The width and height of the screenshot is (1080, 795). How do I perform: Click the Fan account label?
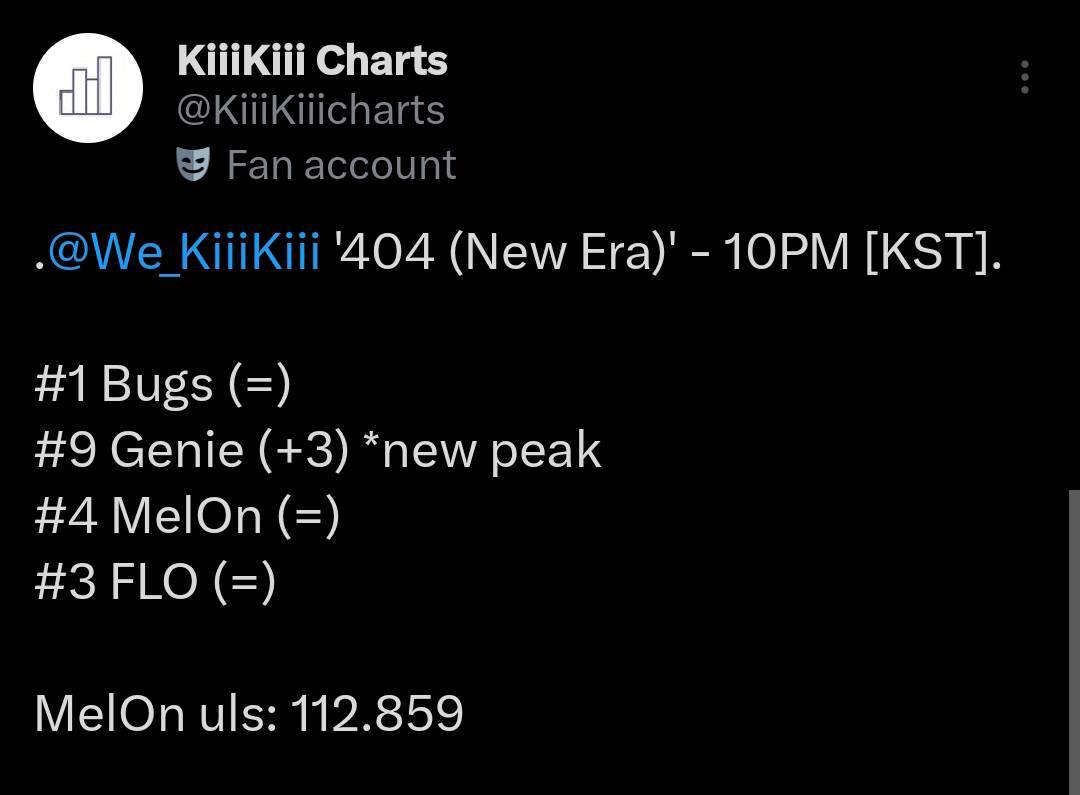coord(341,165)
